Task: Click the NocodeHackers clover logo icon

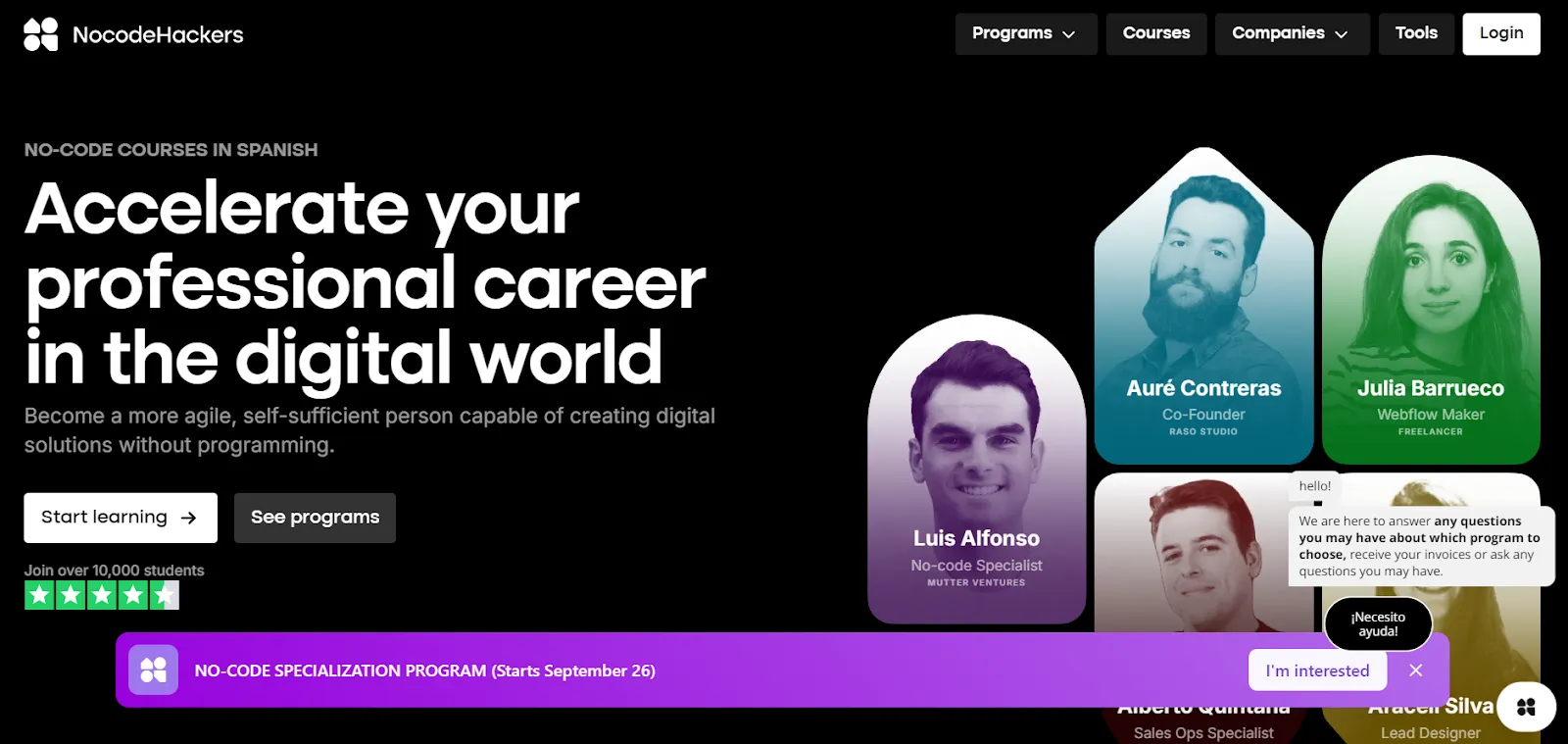Action: click(x=41, y=34)
